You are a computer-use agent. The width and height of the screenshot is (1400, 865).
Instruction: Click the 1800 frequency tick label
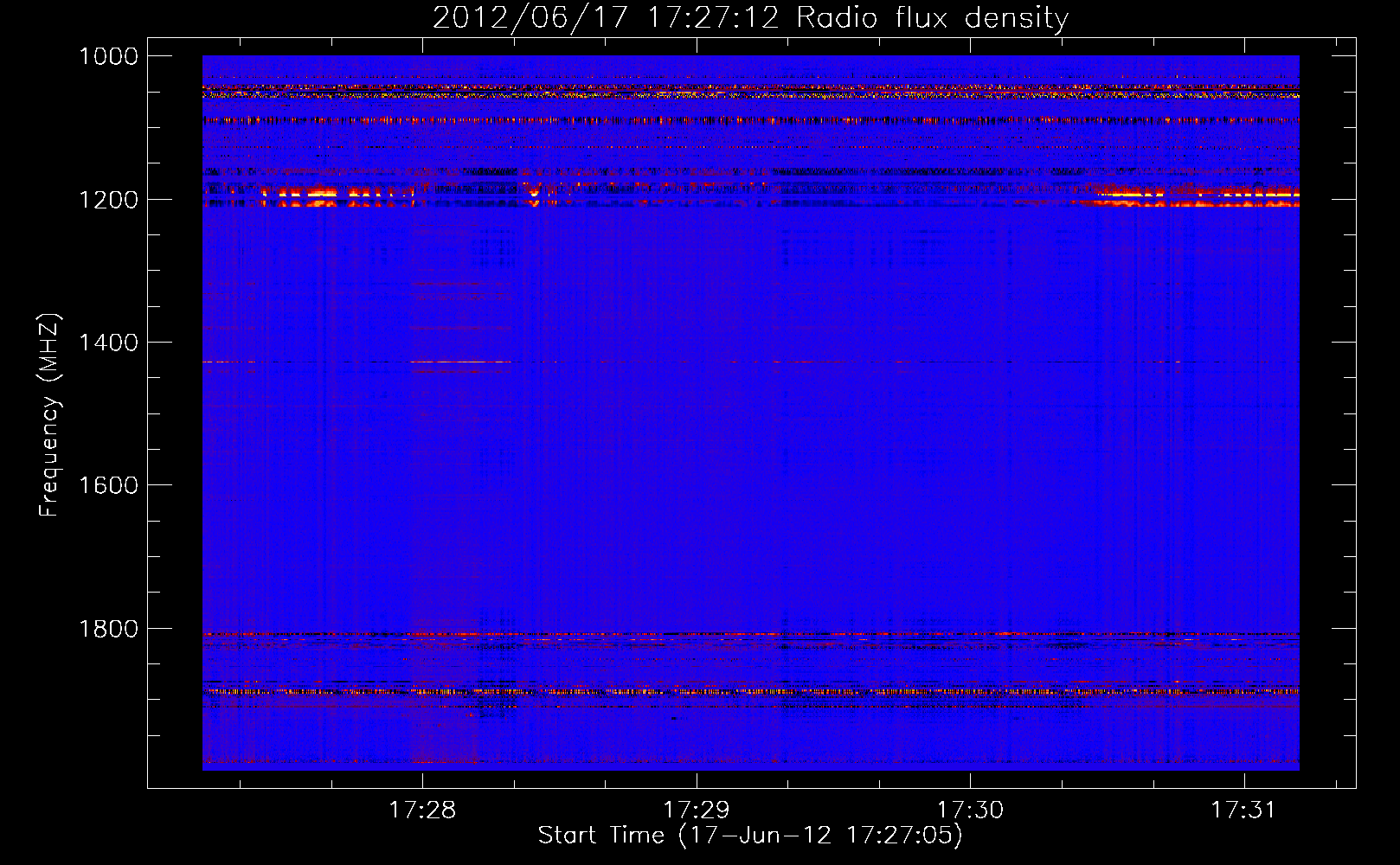click(108, 629)
